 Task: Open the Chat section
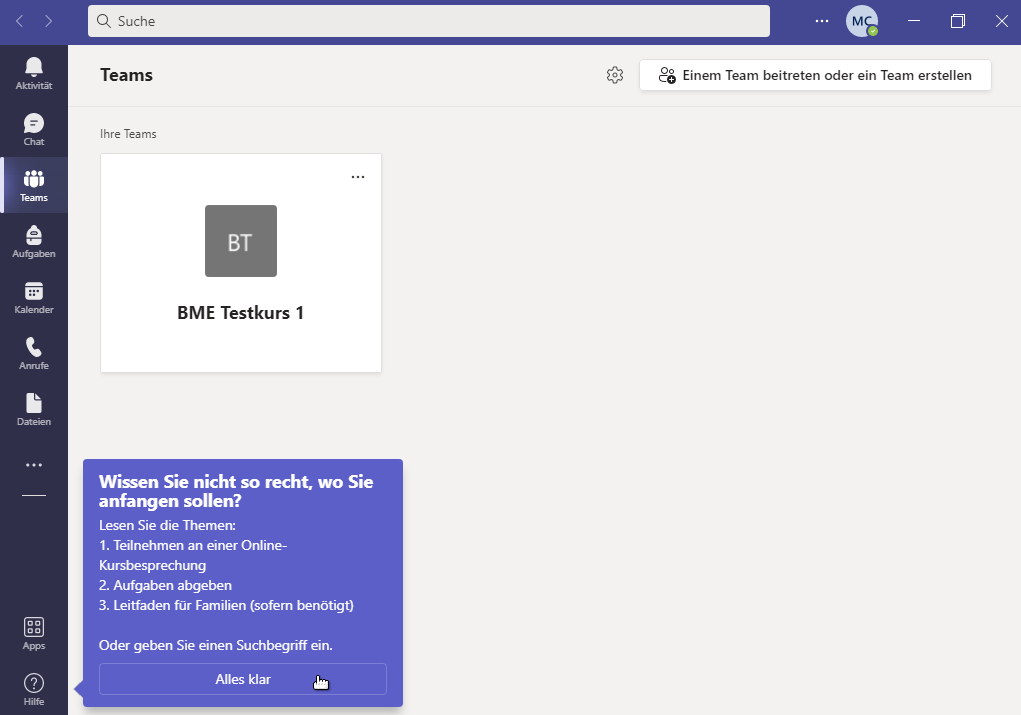(34, 129)
